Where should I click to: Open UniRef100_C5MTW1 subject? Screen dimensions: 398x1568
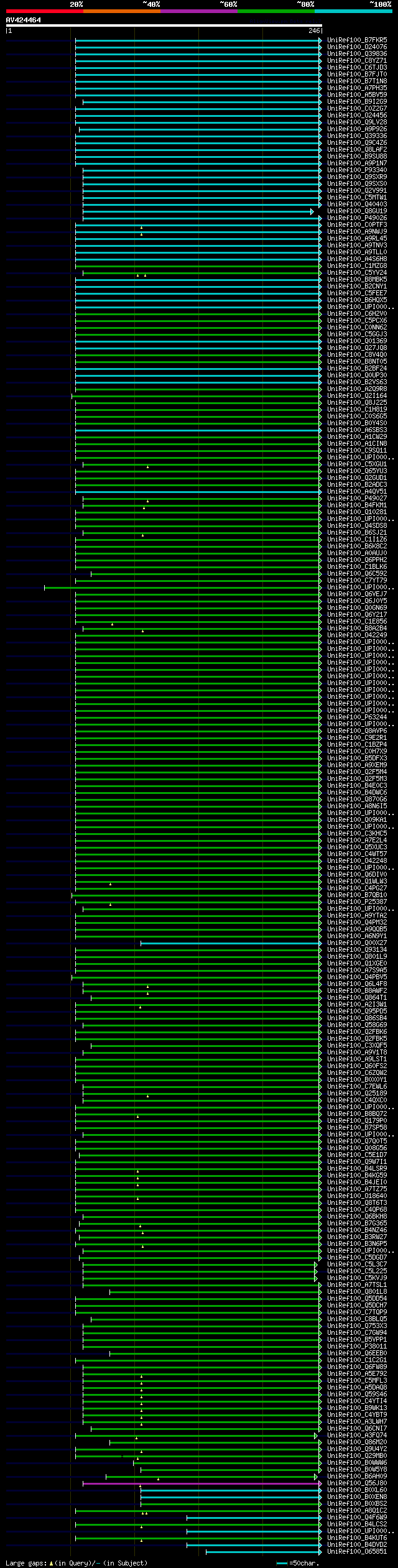[x=357, y=198]
